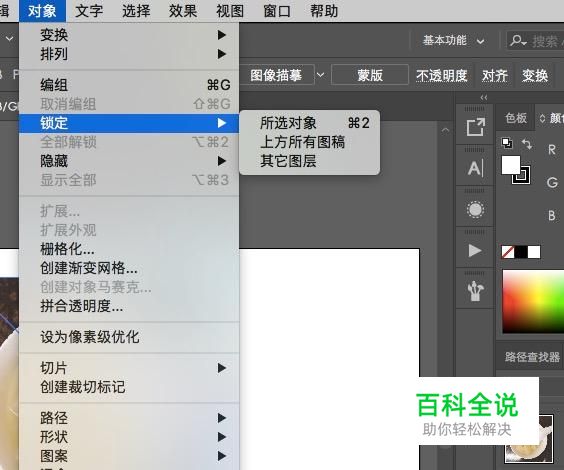Viewport: 564px width, 470px height.
Task: Expand the 形状 submenu
Action: [129, 437]
